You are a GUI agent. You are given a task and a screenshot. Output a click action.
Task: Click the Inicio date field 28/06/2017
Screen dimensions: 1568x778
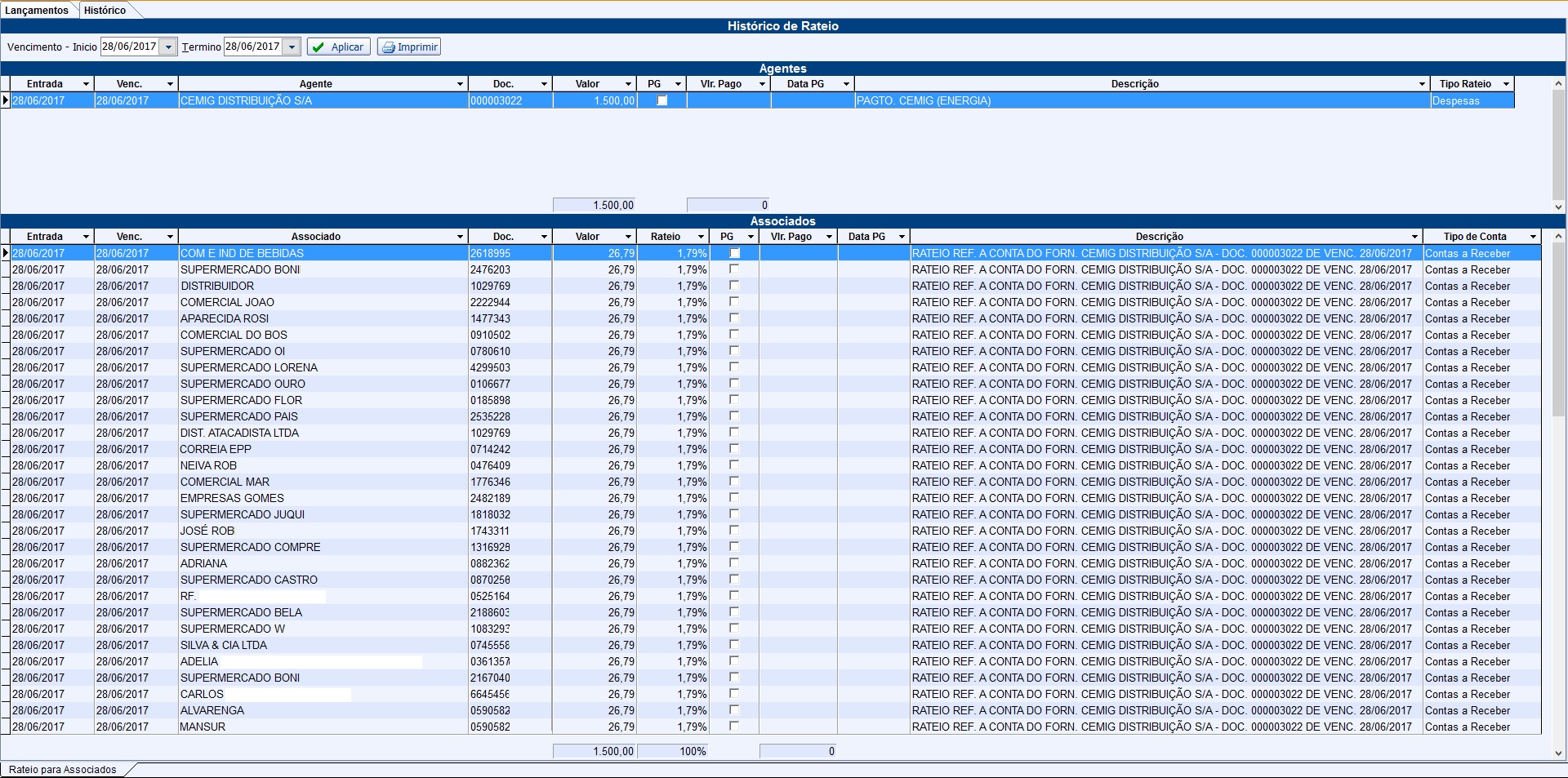point(130,47)
